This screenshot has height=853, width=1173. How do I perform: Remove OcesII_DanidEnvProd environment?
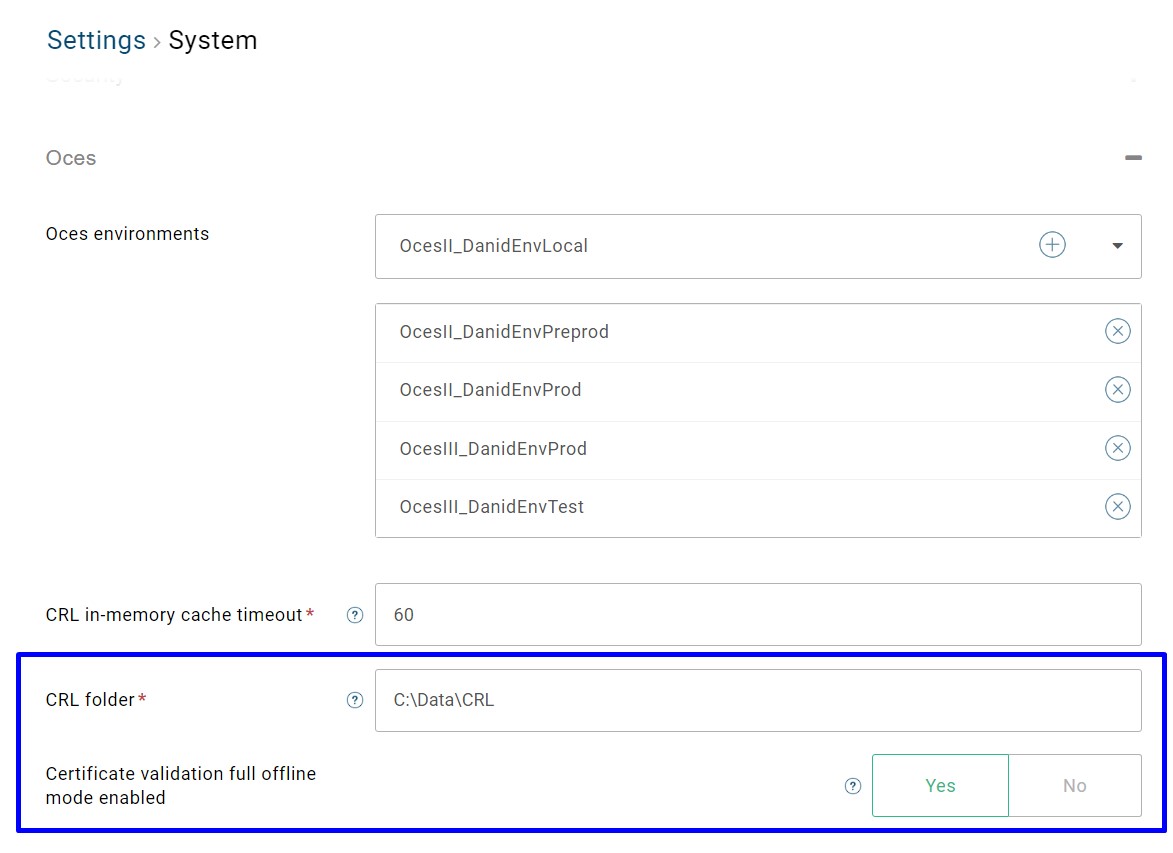click(1117, 390)
